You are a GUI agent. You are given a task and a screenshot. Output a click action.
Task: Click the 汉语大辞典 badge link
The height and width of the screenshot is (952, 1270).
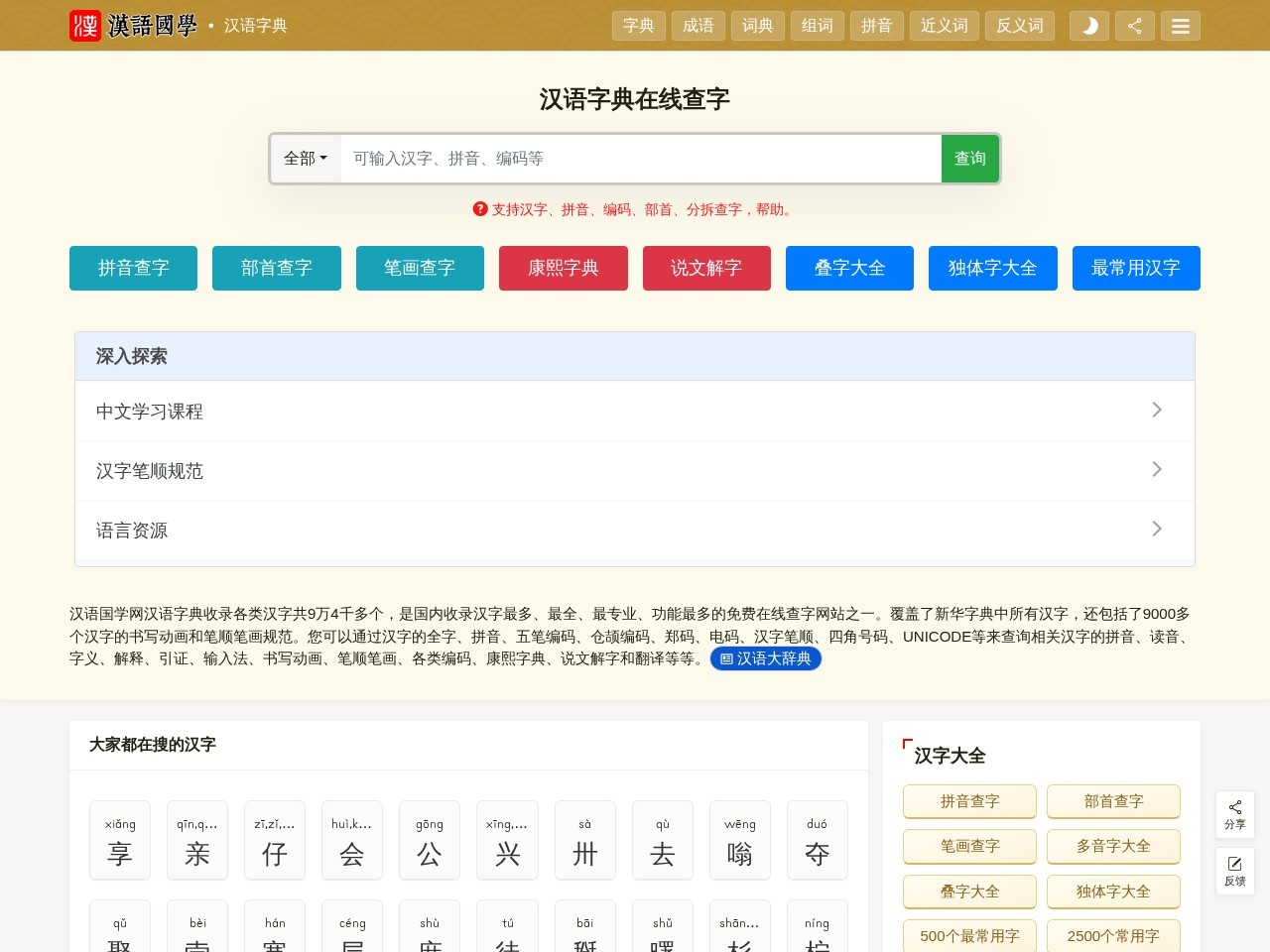[x=766, y=658]
